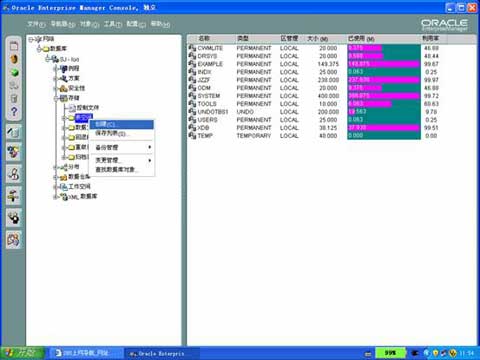This screenshot has width=480, height=360.
Task: Click the usage bar for the XDB row
Action: pyautogui.click(x=384, y=128)
